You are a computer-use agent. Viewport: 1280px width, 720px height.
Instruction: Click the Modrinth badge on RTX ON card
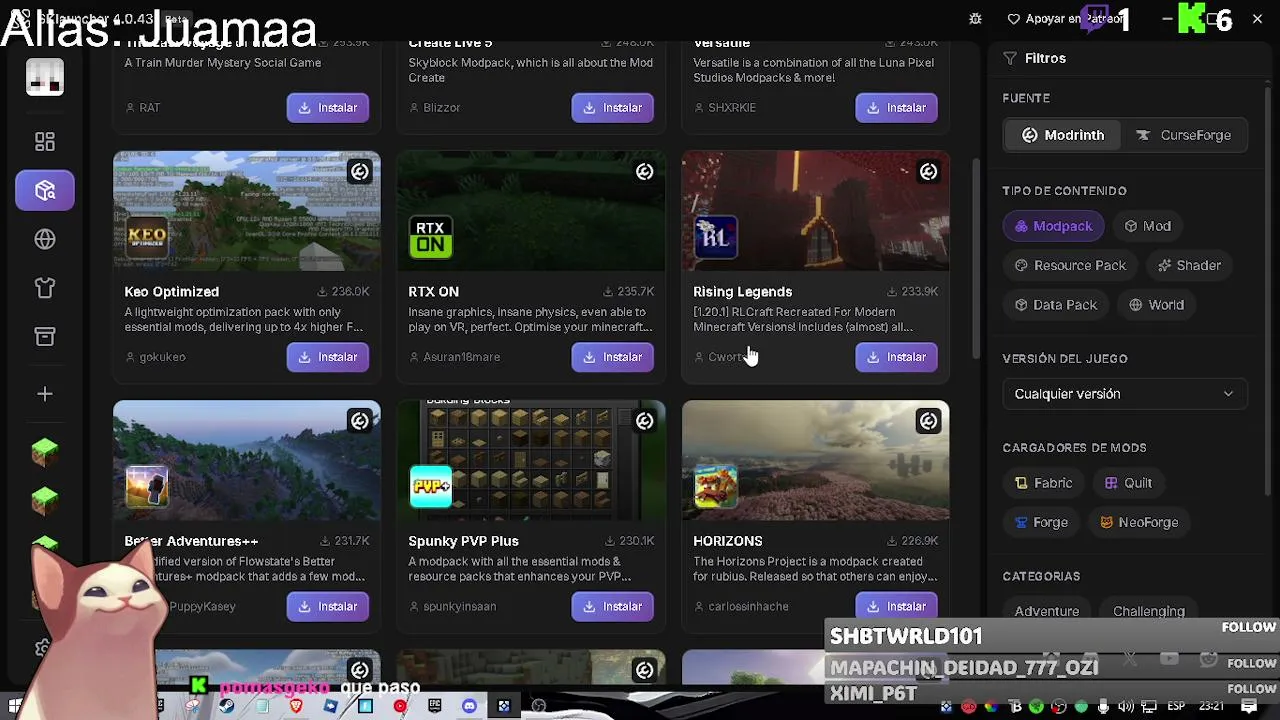pos(644,172)
